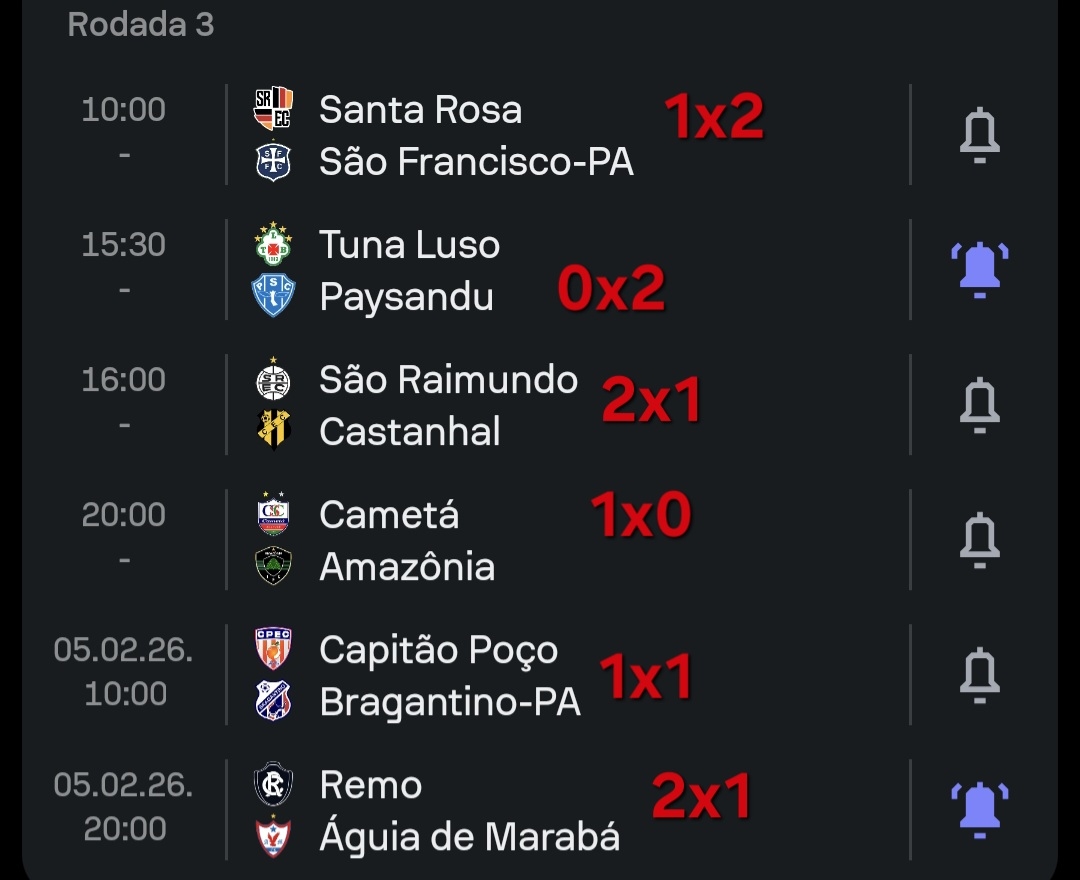
Task: Turn off alert for Remo match
Action: pos(979,810)
